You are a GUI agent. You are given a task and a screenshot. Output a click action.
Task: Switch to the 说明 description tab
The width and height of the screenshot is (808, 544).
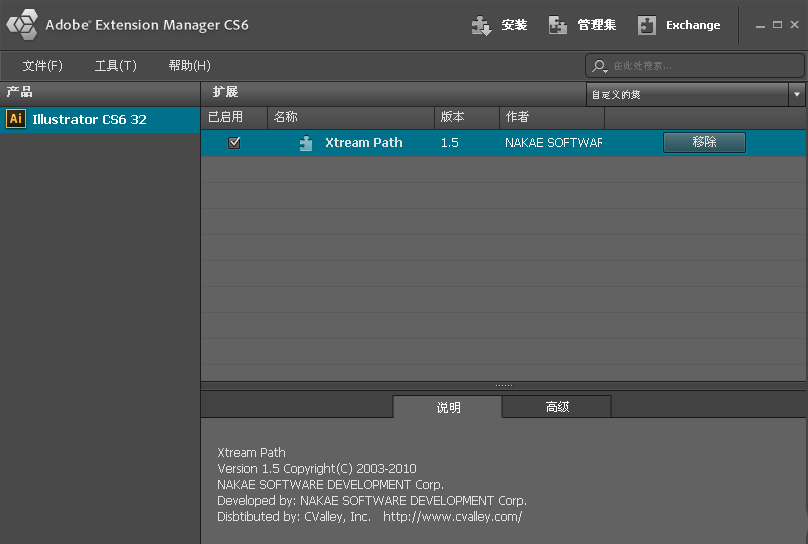pyautogui.click(x=448, y=407)
